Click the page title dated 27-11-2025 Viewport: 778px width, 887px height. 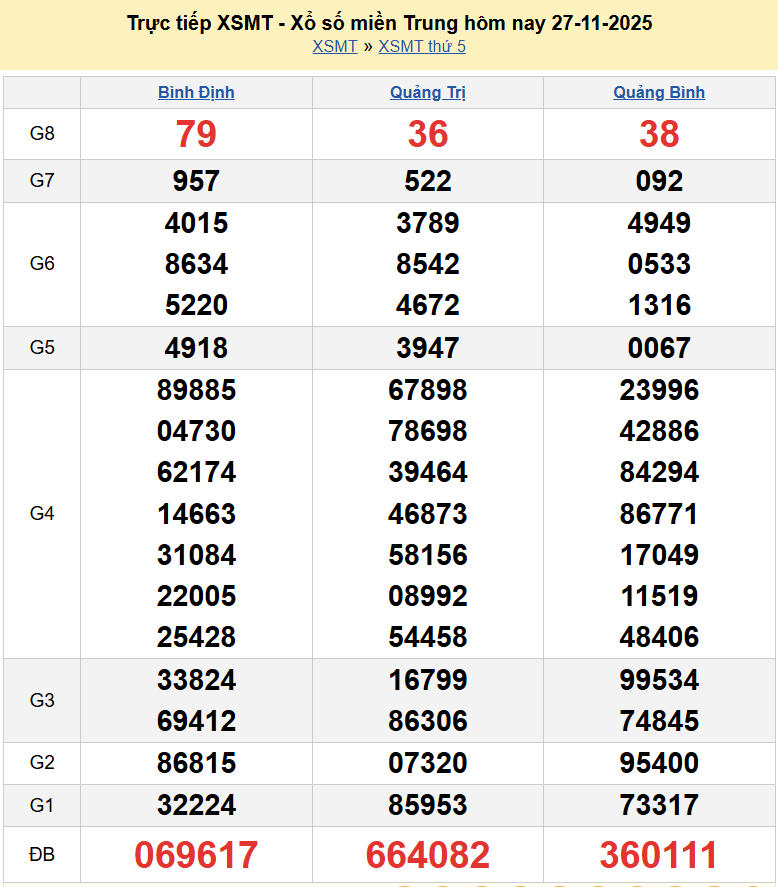pos(389,22)
